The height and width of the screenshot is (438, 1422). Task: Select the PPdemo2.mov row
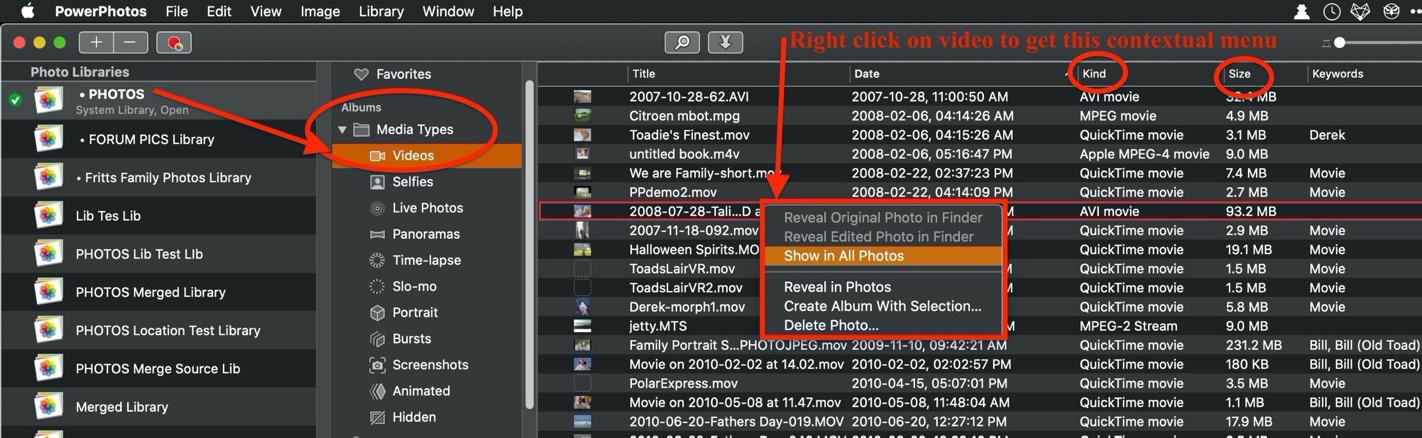[979, 192]
